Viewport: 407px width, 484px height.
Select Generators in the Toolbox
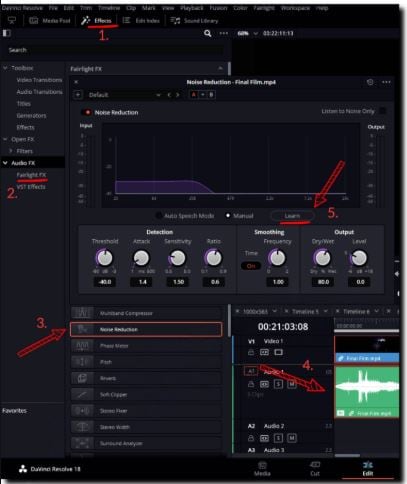click(x=31, y=115)
